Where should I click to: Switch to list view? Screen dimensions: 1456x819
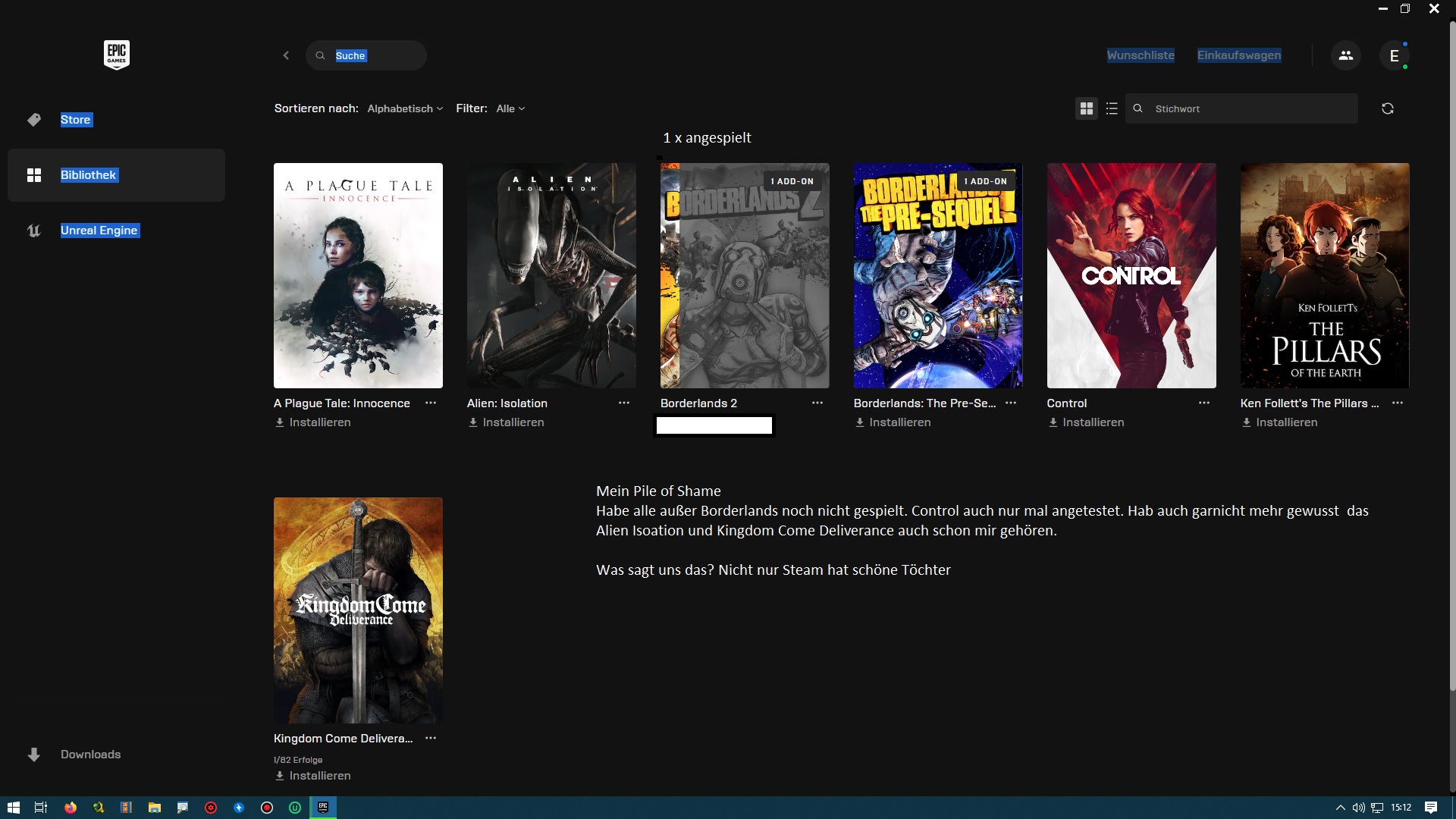click(1112, 108)
